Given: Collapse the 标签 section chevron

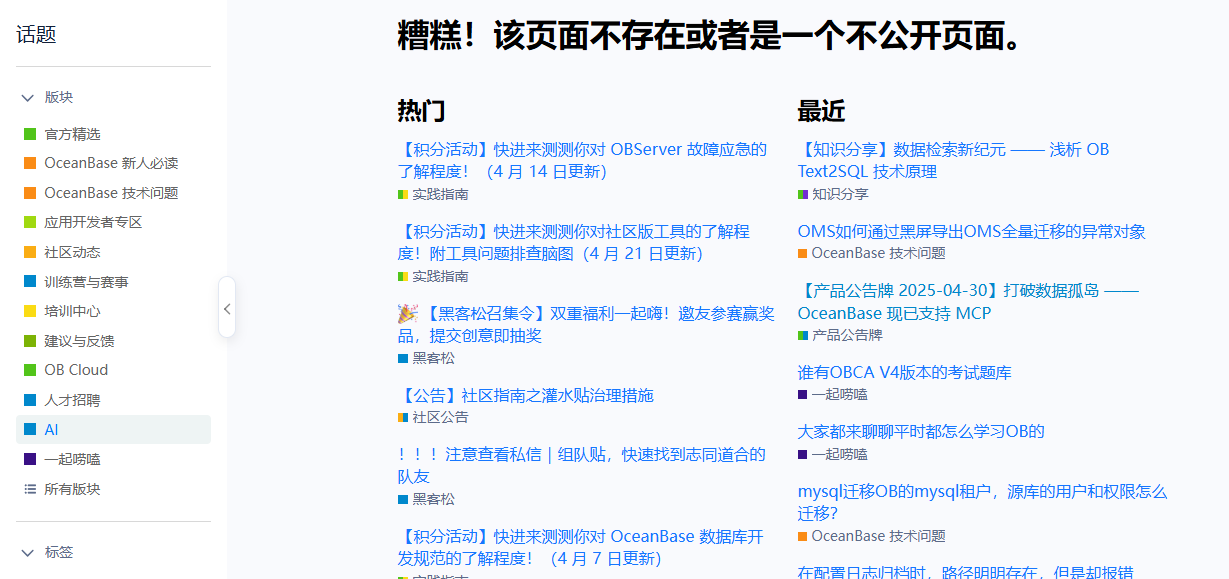Looking at the screenshot, I should 27,552.
